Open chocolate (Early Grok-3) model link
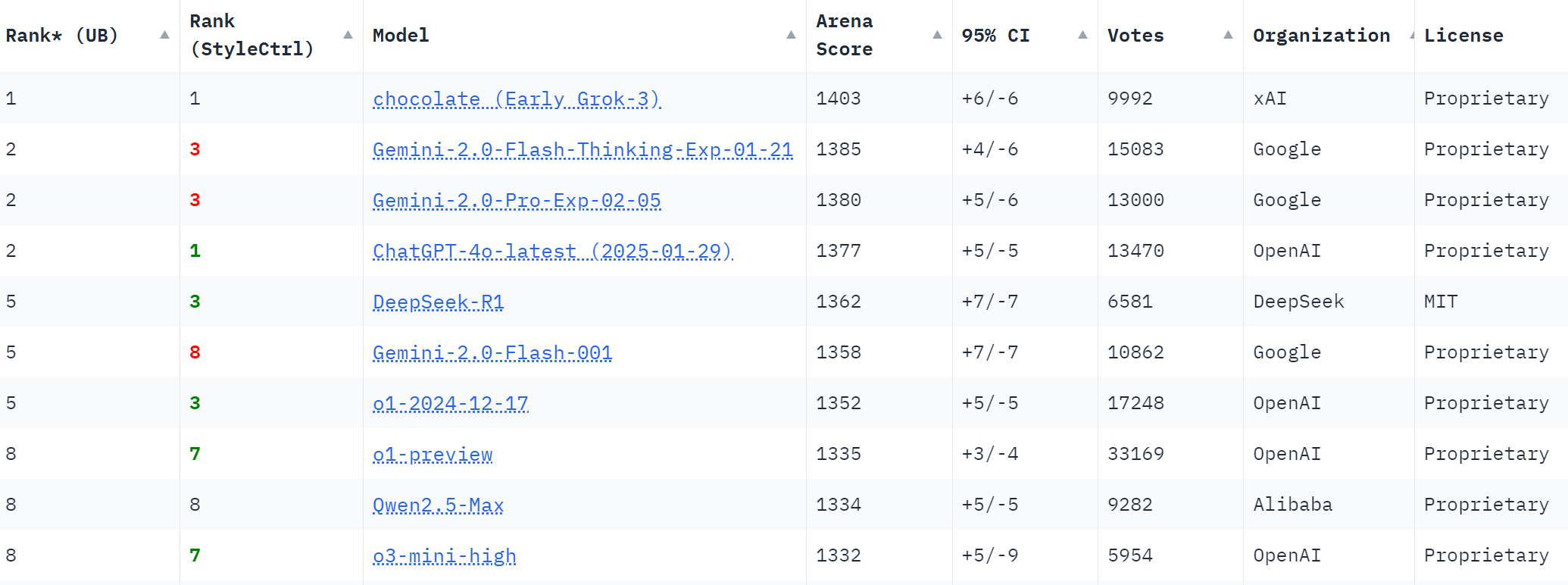The width and height of the screenshot is (1568, 585). [x=517, y=99]
